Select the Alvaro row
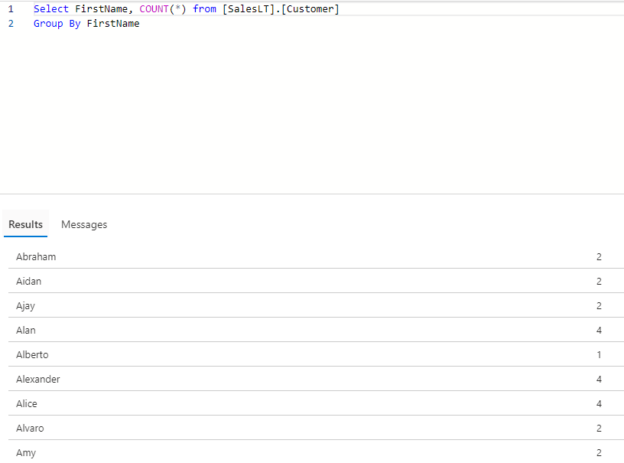Image resolution: width=624 pixels, height=463 pixels. pos(316,428)
